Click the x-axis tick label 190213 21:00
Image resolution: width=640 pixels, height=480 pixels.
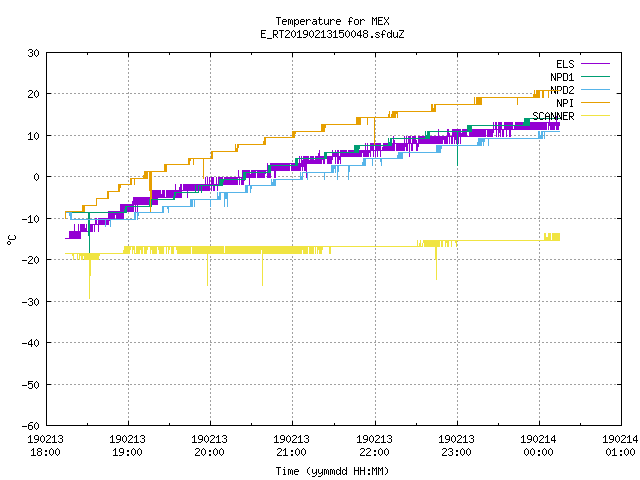coord(291,446)
